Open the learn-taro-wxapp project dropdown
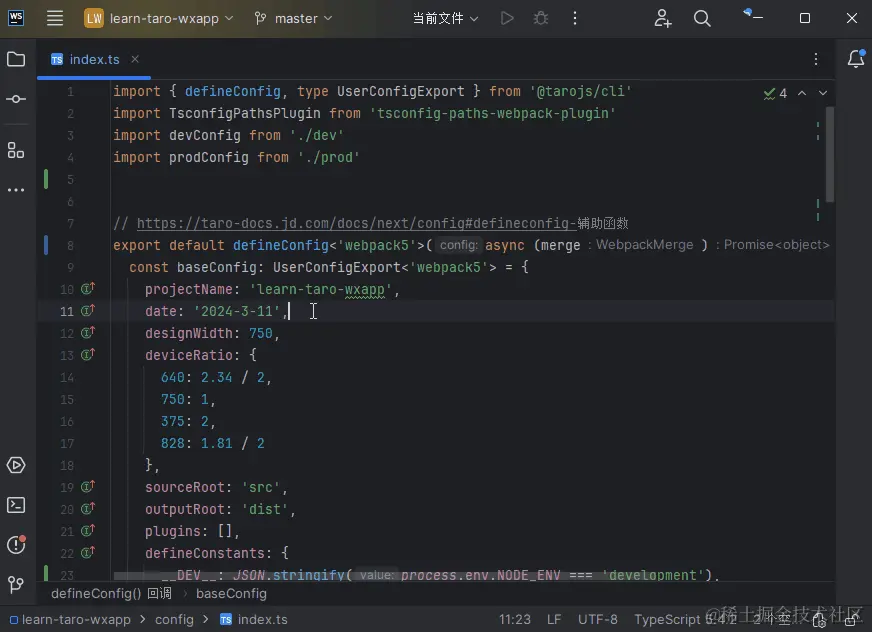Image resolution: width=872 pixels, height=632 pixels. coord(158,18)
